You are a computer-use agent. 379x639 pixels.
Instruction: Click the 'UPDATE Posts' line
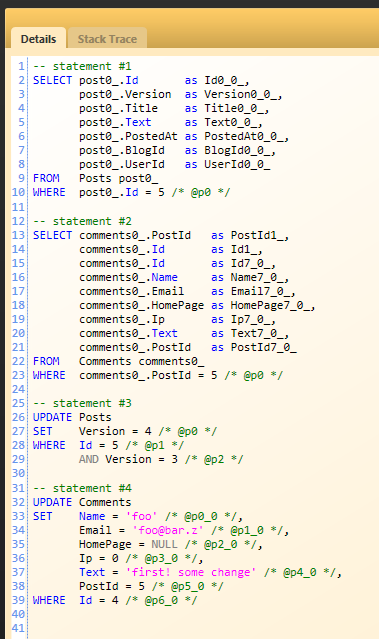click(72, 417)
